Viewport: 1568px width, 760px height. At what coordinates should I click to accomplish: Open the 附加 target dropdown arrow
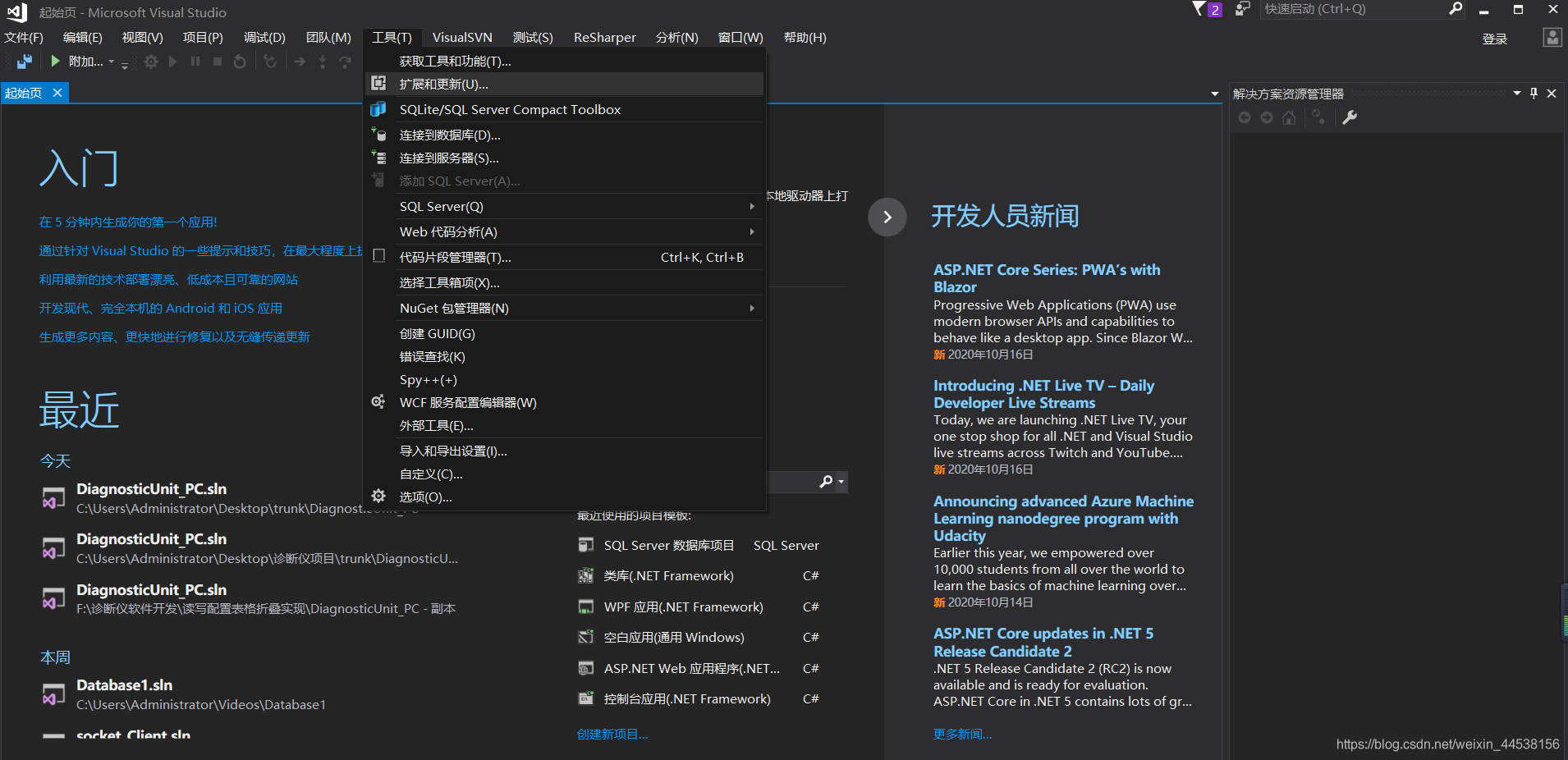tap(112, 62)
